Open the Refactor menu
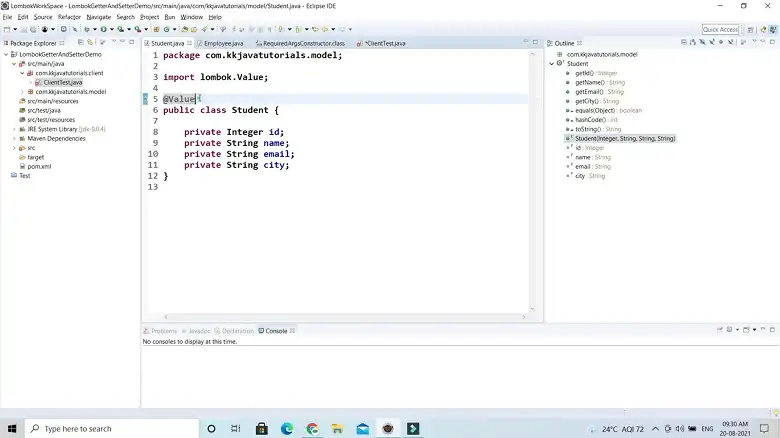Viewport: 780px width, 438px height. point(69,17)
